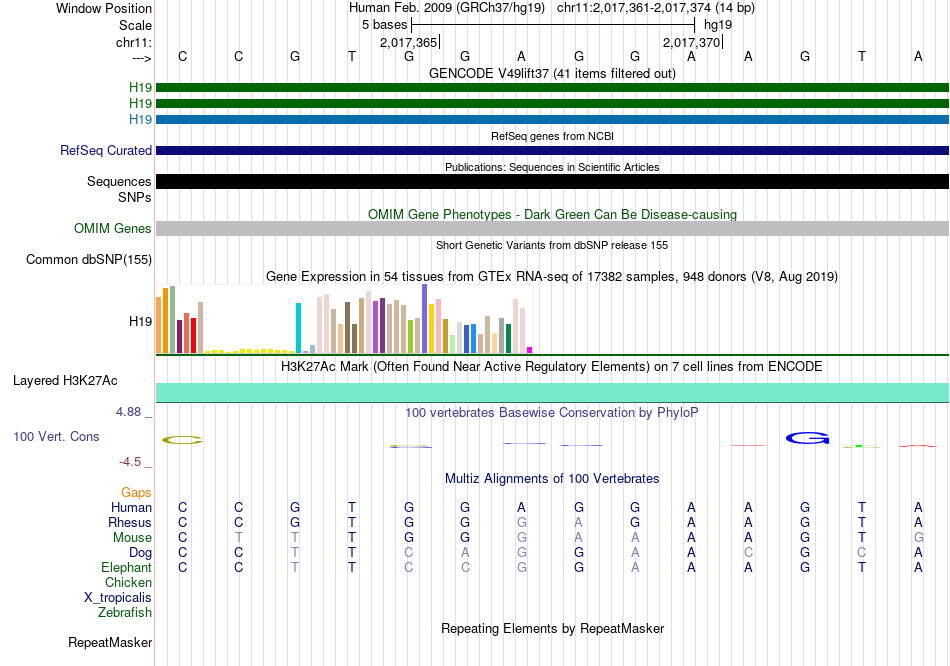Image resolution: width=950 pixels, height=666 pixels.
Task: Click the second dark green H19 transcript bar
Action: (552, 104)
